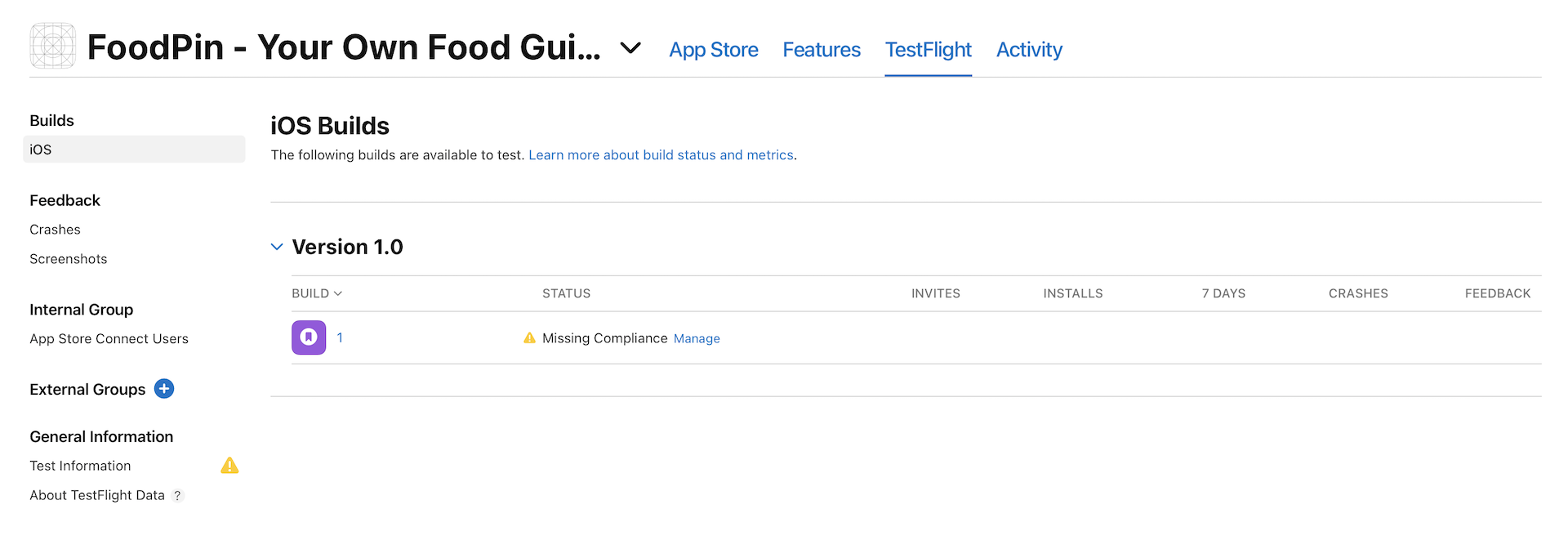1568x545 pixels.
Task: Click the Builds sidebar heading
Action: (52, 121)
